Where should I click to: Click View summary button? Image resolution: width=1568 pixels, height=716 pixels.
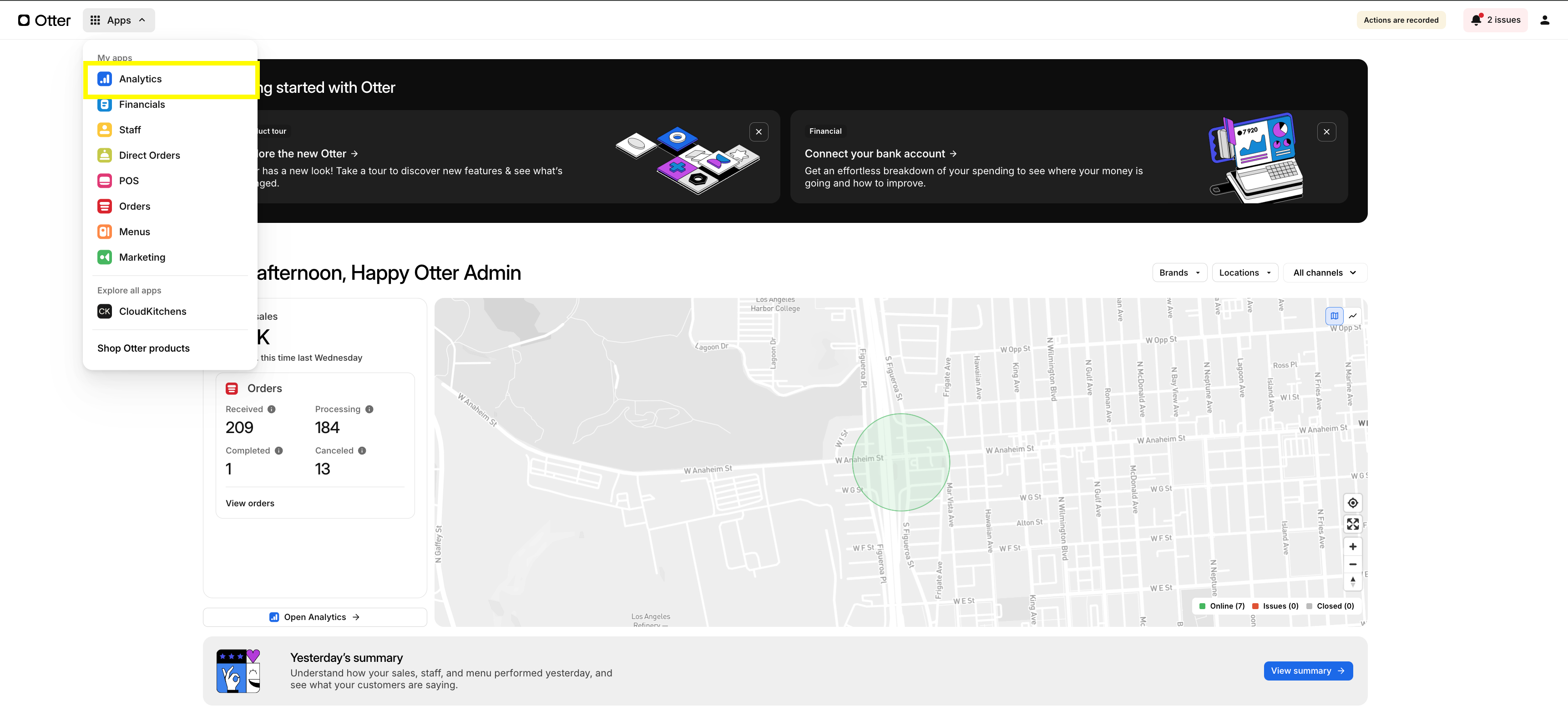pyautogui.click(x=1307, y=671)
